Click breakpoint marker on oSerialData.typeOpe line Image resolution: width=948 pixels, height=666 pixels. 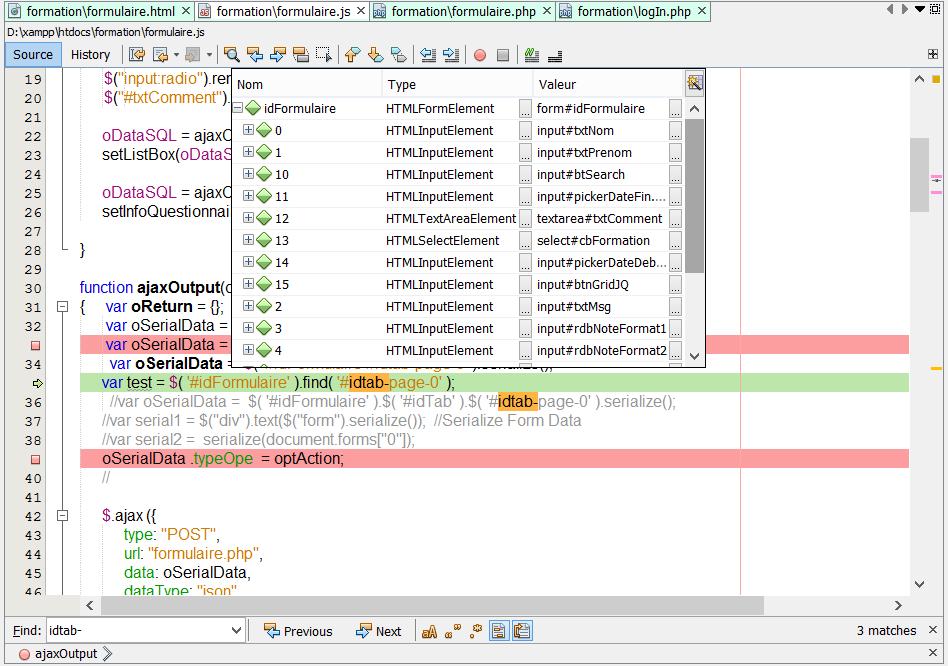[36, 459]
